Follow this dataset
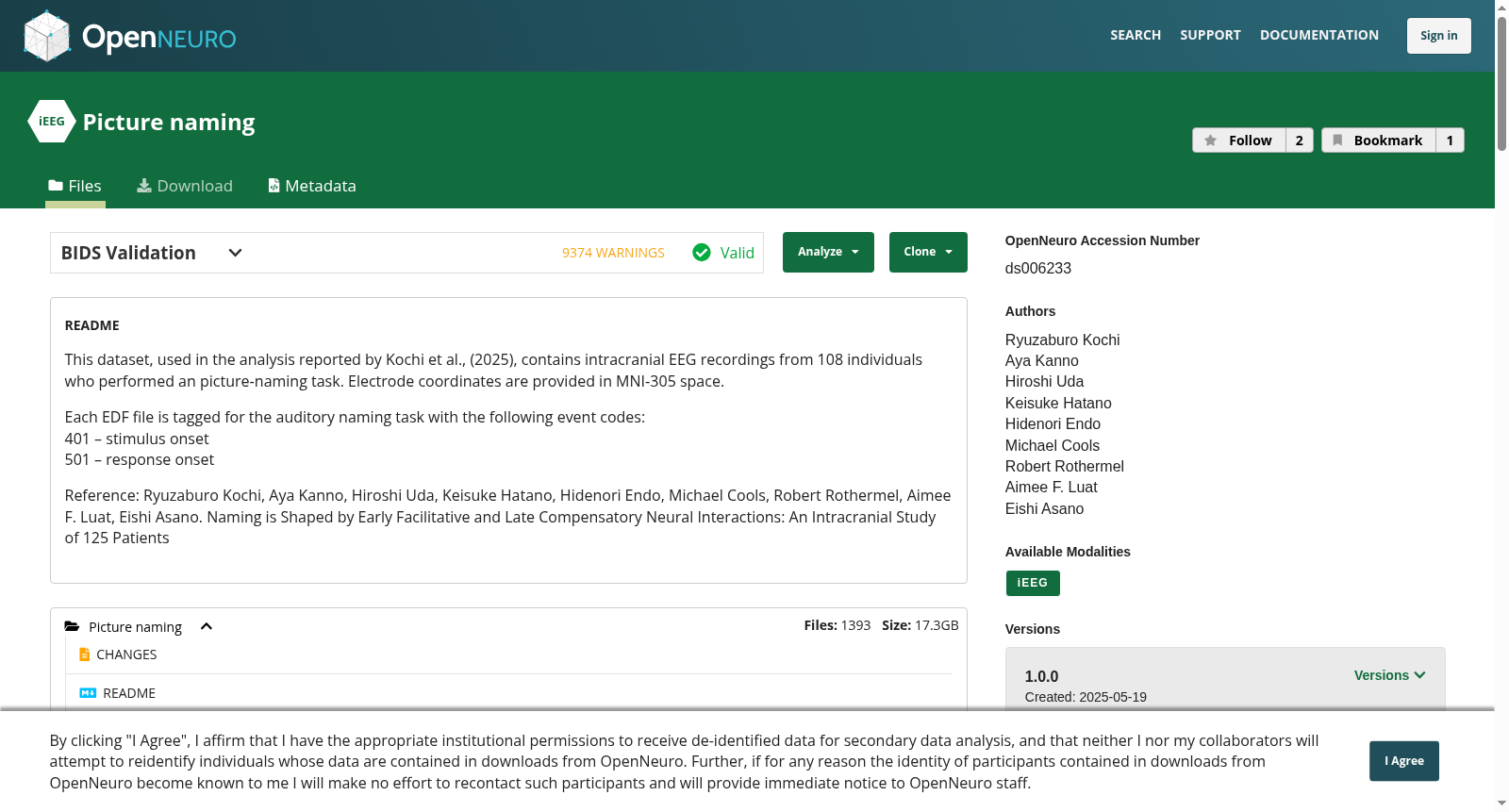Image resolution: width=1509 pixels, height=812 pixels. [x=1239, y=141]
